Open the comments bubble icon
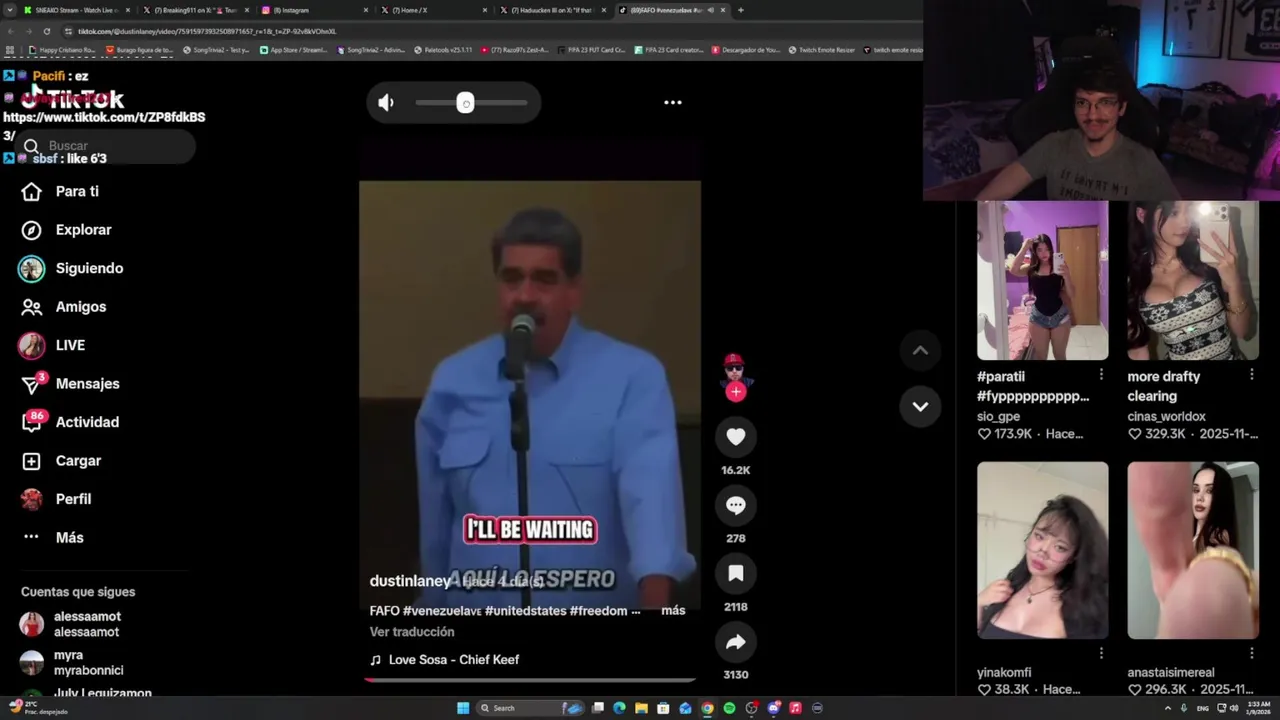 (x=736, y=505)
